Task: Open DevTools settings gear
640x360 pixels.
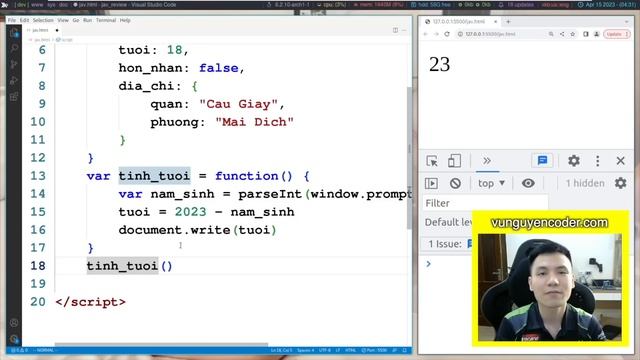Action: coord(573,161)
